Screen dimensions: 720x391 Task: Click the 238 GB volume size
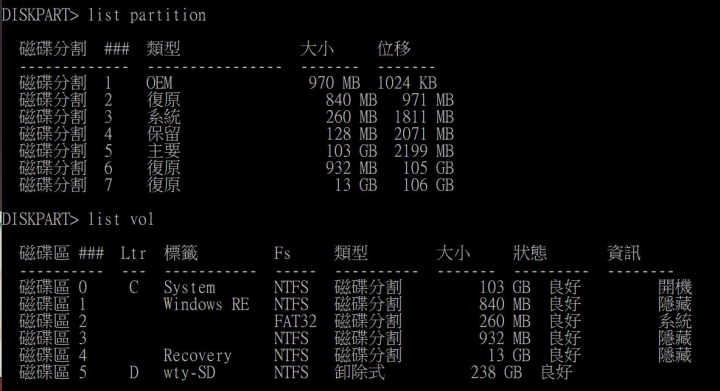coord(496,372)
